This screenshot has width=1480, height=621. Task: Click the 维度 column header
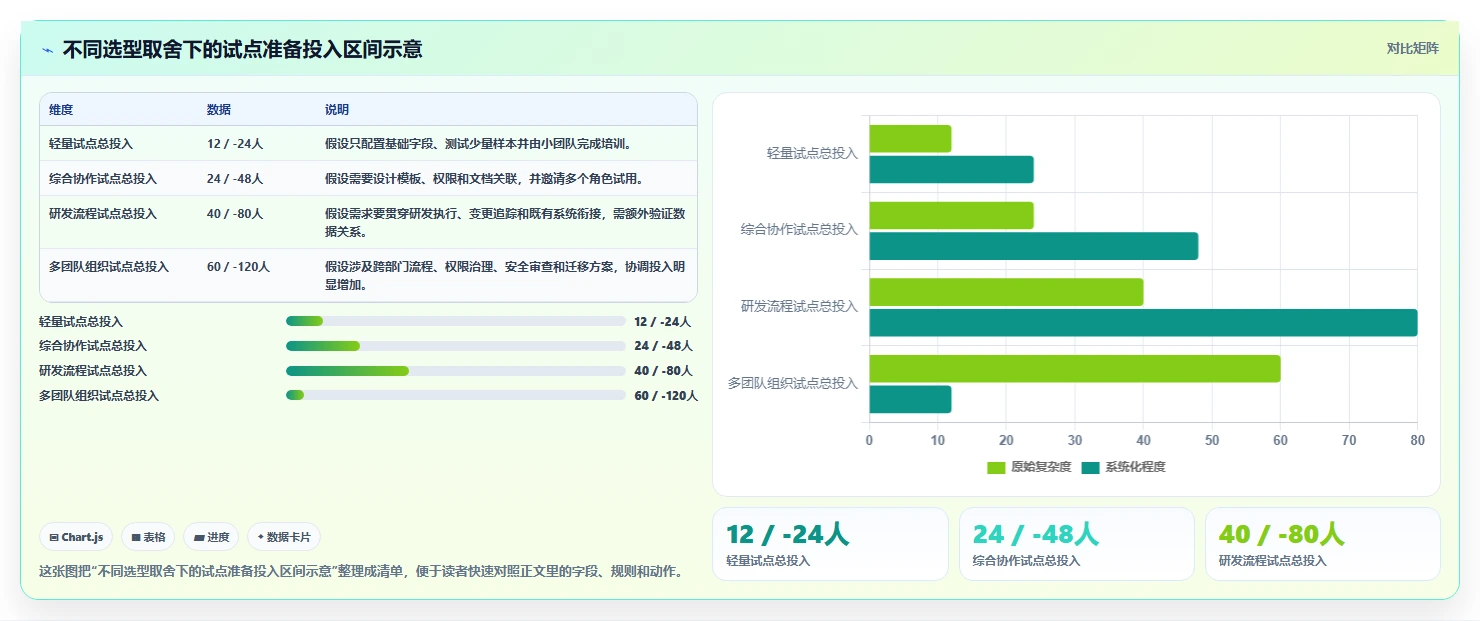pyautogui.click(x=61, y=110)
